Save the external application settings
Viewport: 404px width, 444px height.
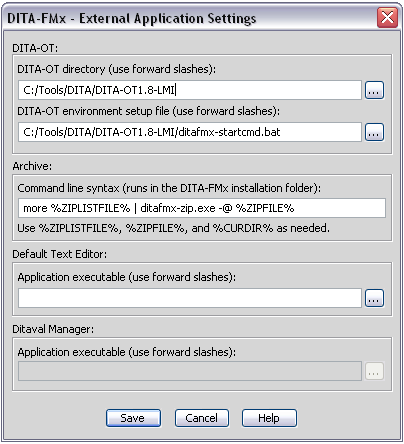click(x=133, y=418)
